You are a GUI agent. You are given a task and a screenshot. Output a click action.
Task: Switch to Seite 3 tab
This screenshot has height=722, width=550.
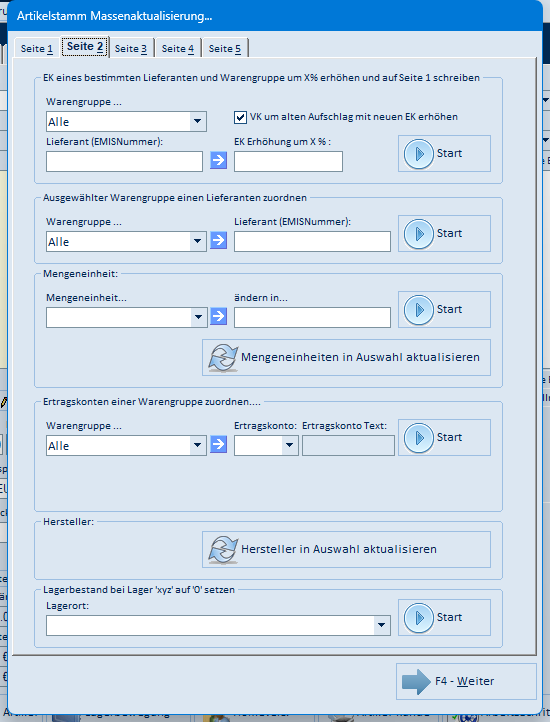click(x=131, y=48)
